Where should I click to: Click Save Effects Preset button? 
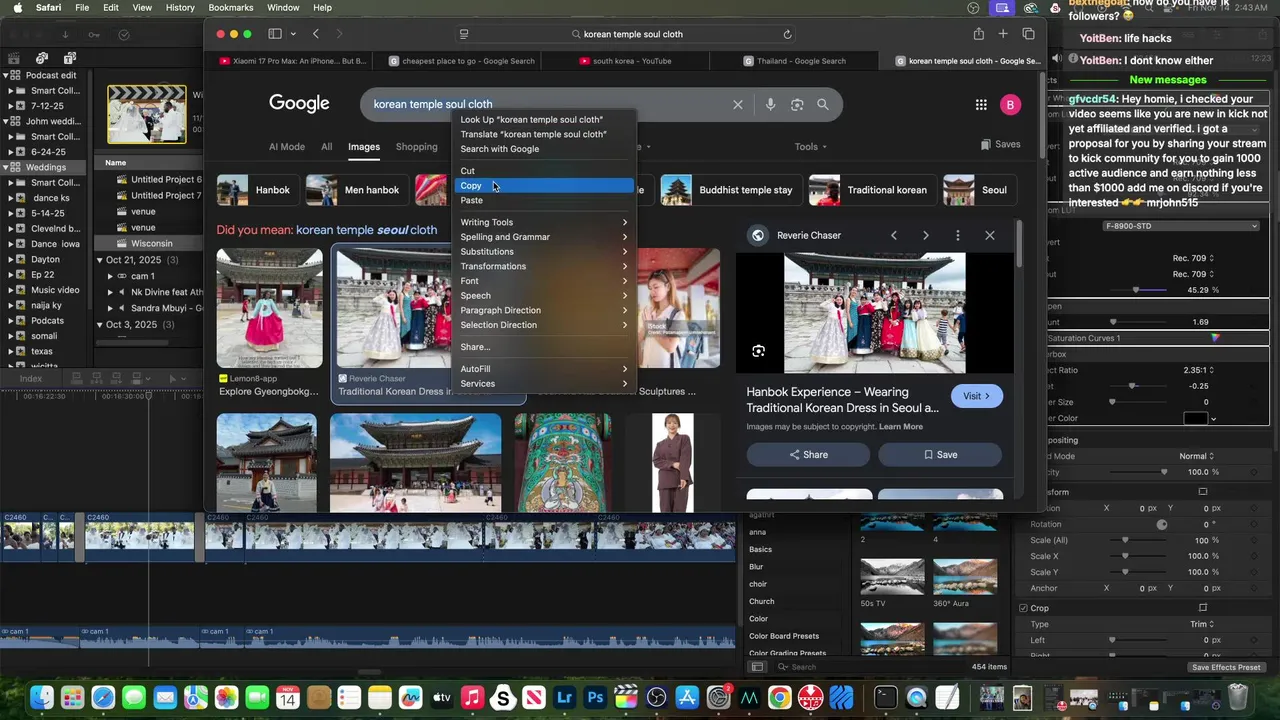pos(1226,667)
